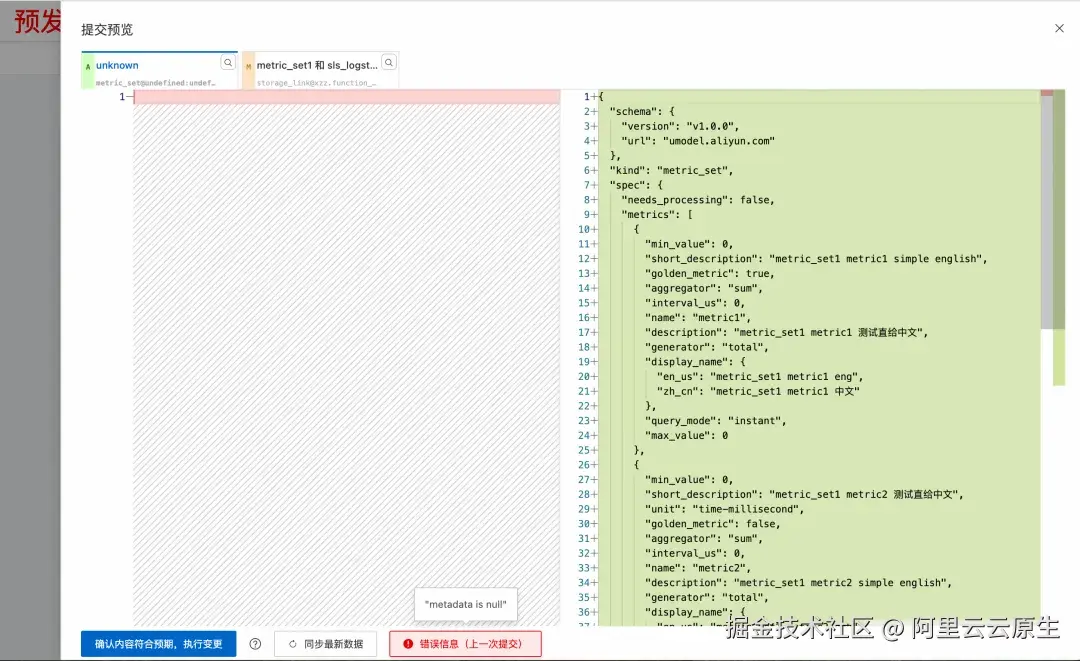Click the search icon on unknown tab

point(228,63)
